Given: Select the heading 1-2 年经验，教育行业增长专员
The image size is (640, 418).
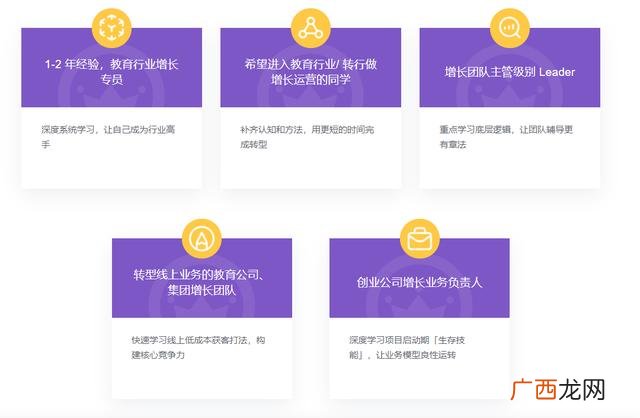Looking at the screenshot, I should tap(111, 71).
